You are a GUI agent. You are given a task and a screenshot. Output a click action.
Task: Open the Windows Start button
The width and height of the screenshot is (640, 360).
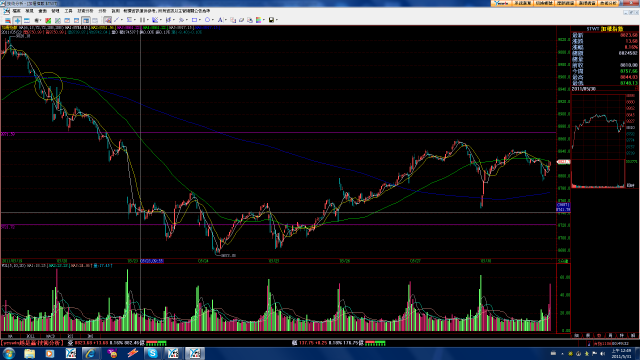[x=9, y=353]
